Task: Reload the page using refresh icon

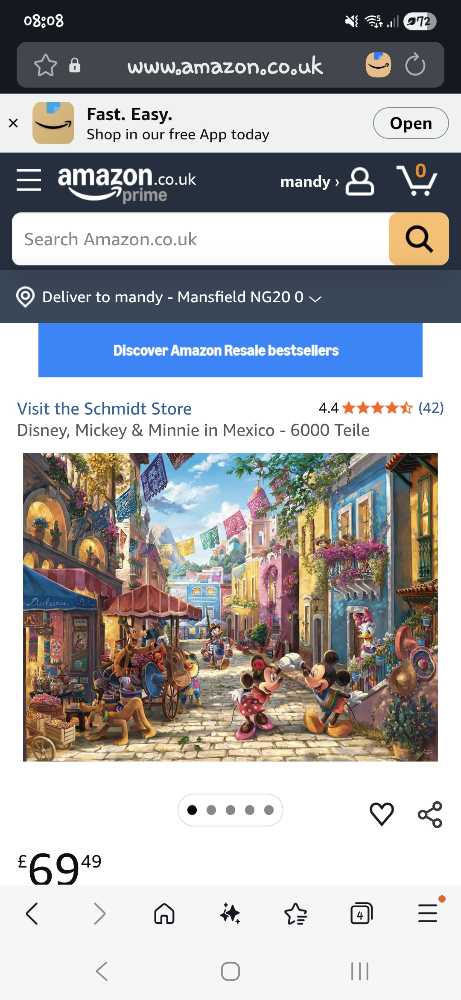Action: (415, 65)
